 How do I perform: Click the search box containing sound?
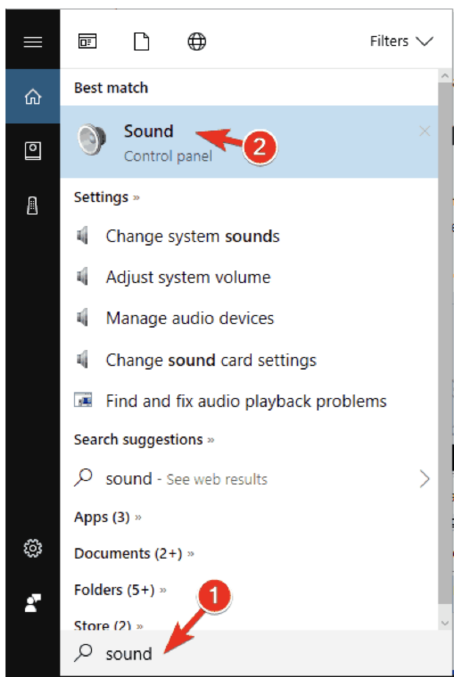256,653
